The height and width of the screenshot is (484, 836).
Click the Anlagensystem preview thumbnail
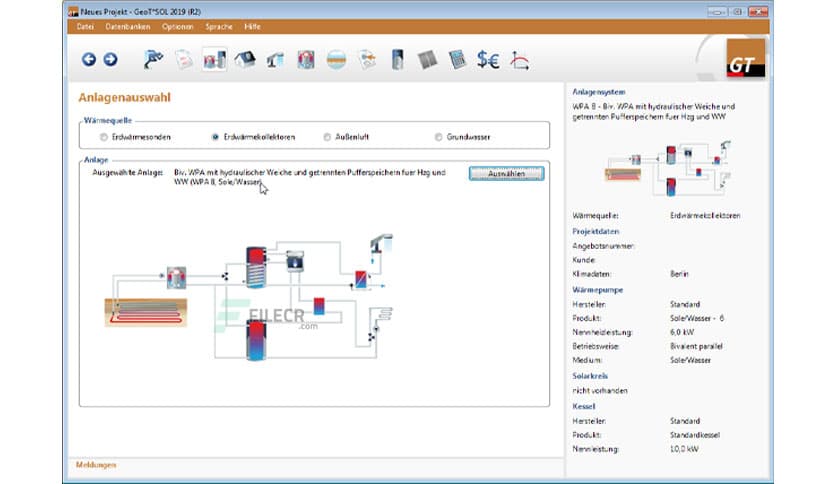tap(667, 168)
